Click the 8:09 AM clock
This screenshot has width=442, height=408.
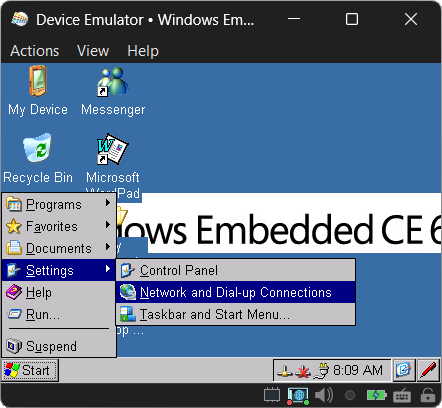click(x=358, y=370)
